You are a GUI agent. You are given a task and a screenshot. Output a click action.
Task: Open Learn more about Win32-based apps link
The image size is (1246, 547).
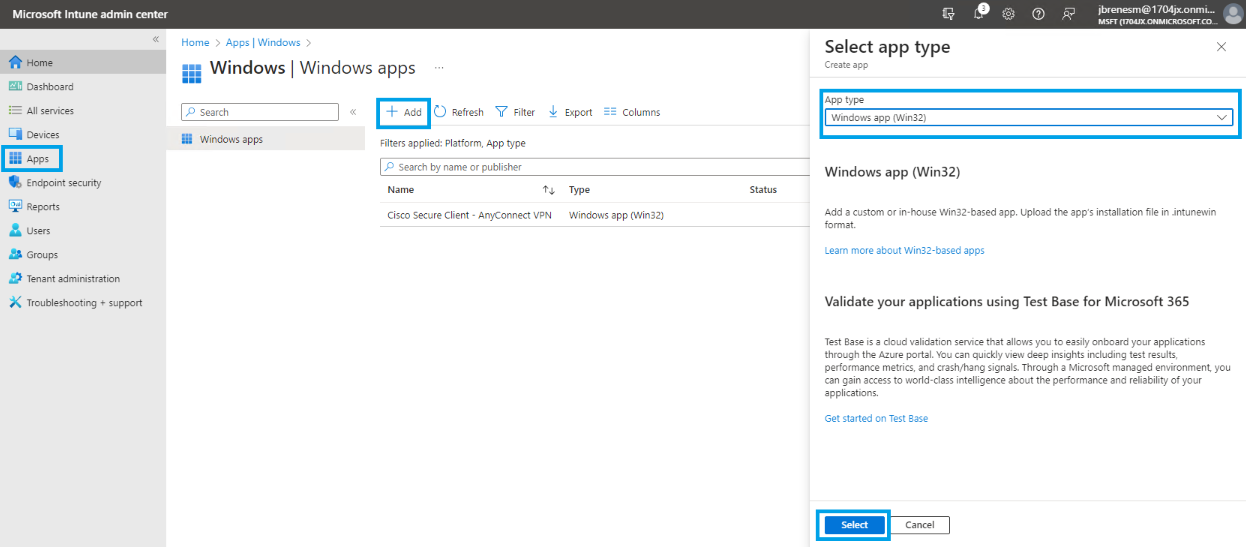point(904,250)
